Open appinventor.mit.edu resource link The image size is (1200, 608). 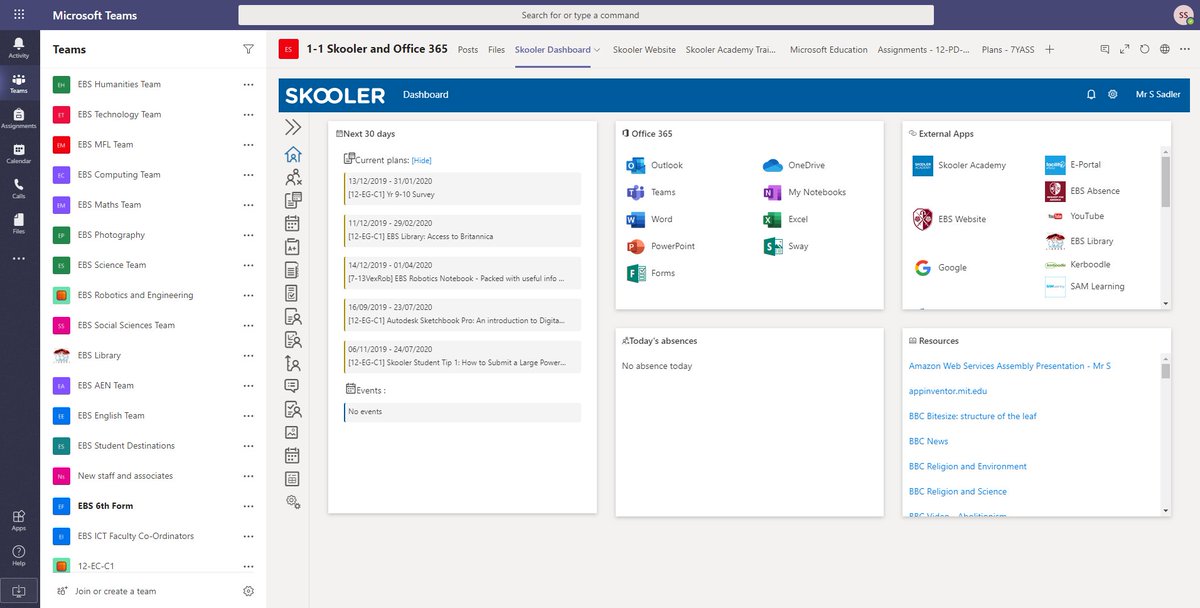[x=948, y=391]
